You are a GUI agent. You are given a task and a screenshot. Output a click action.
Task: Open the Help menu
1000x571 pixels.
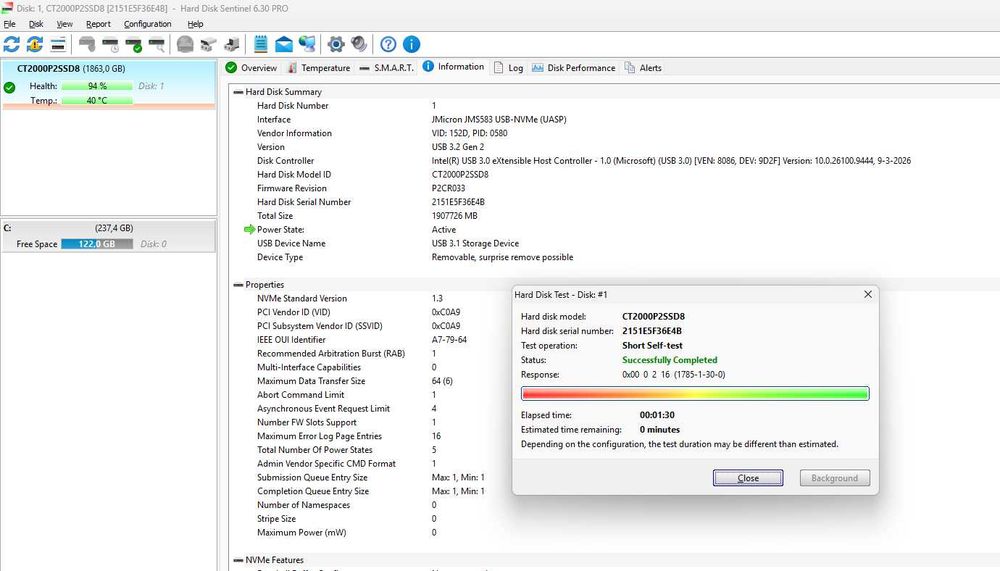[x=195, y=24]
